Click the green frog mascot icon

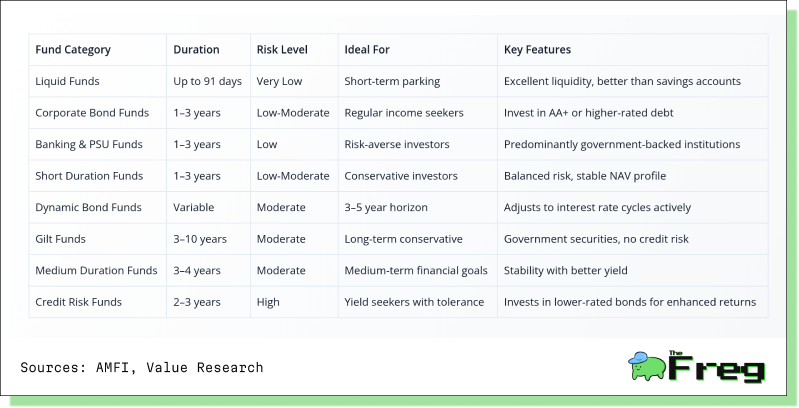[647, 366]
